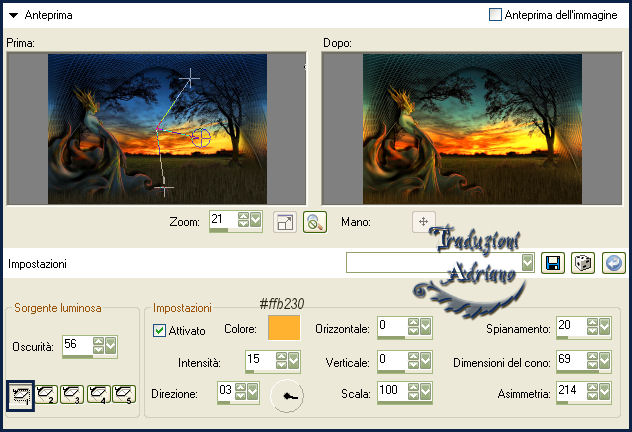
Task: Select light source 3 button
Action: click(x=72, y=394)
